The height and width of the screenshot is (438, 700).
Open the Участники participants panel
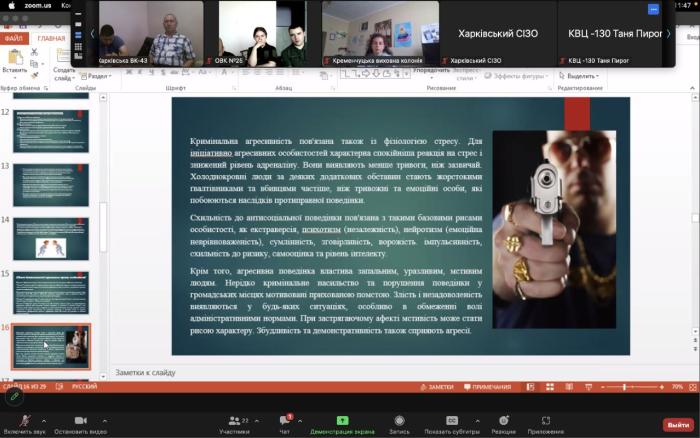pyautogui.click(x=233, y=420)
